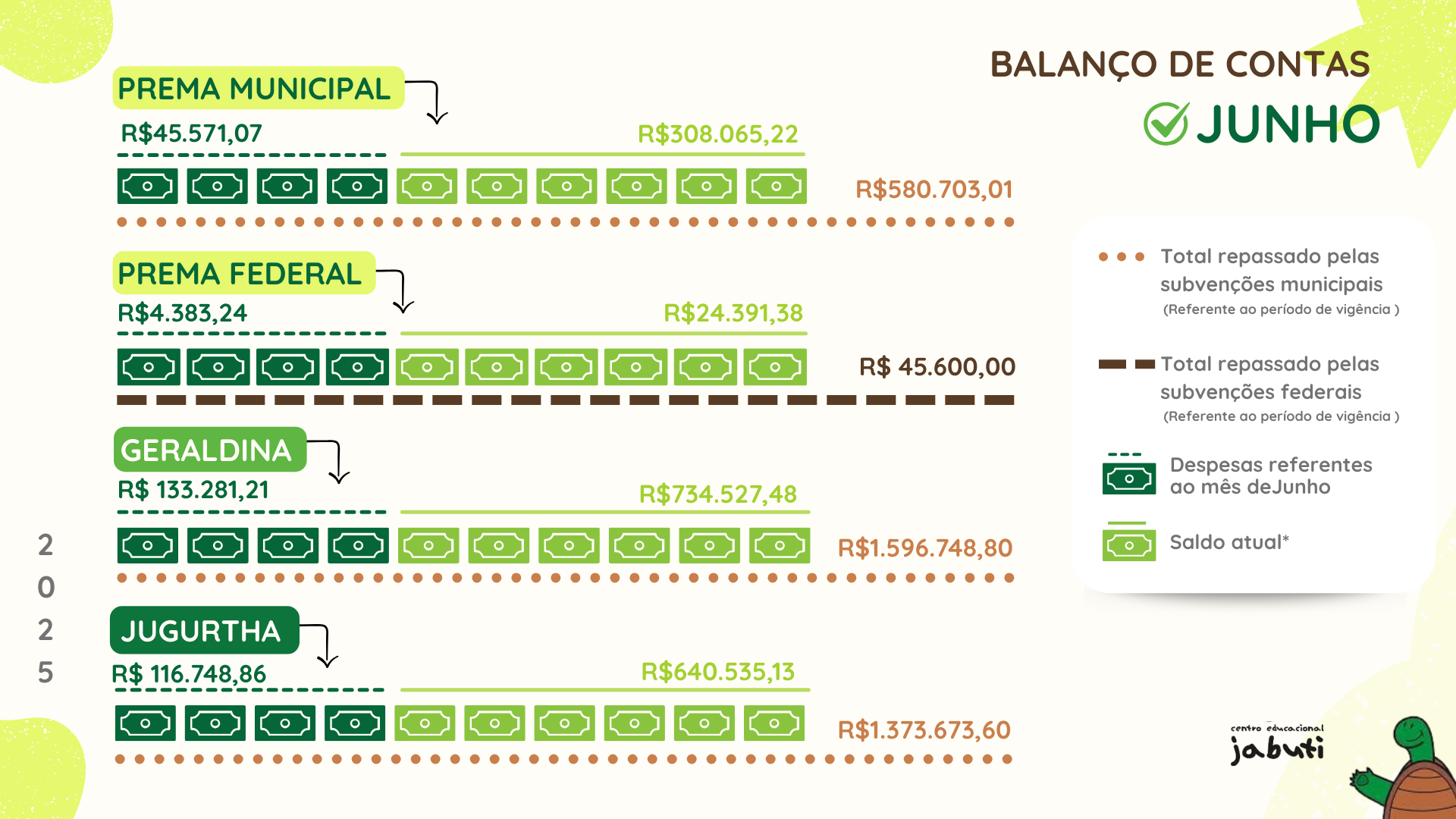Image resolution: width=1456 pixels, height=819 pixels.
Task: Click the BALANÇO DE CONTAS title text
Action: [1179, 65]
